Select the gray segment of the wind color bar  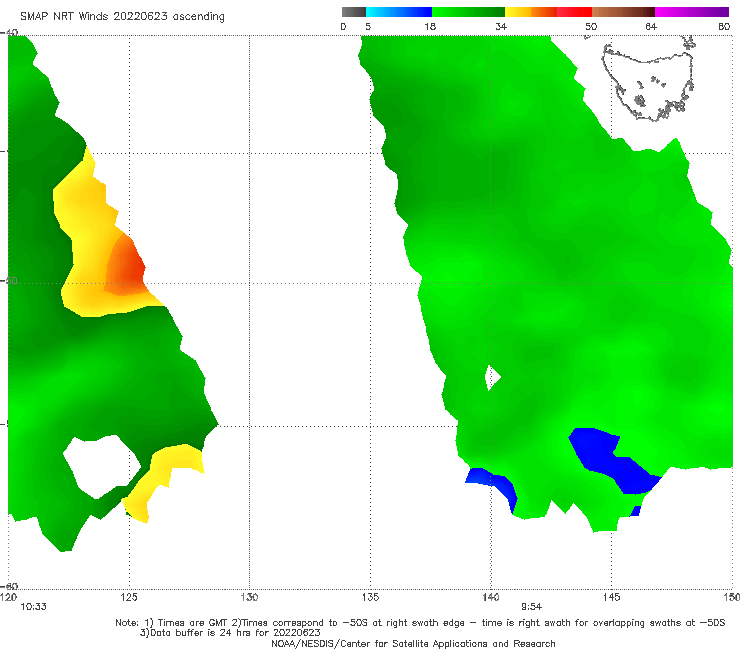tap(353, 12)
